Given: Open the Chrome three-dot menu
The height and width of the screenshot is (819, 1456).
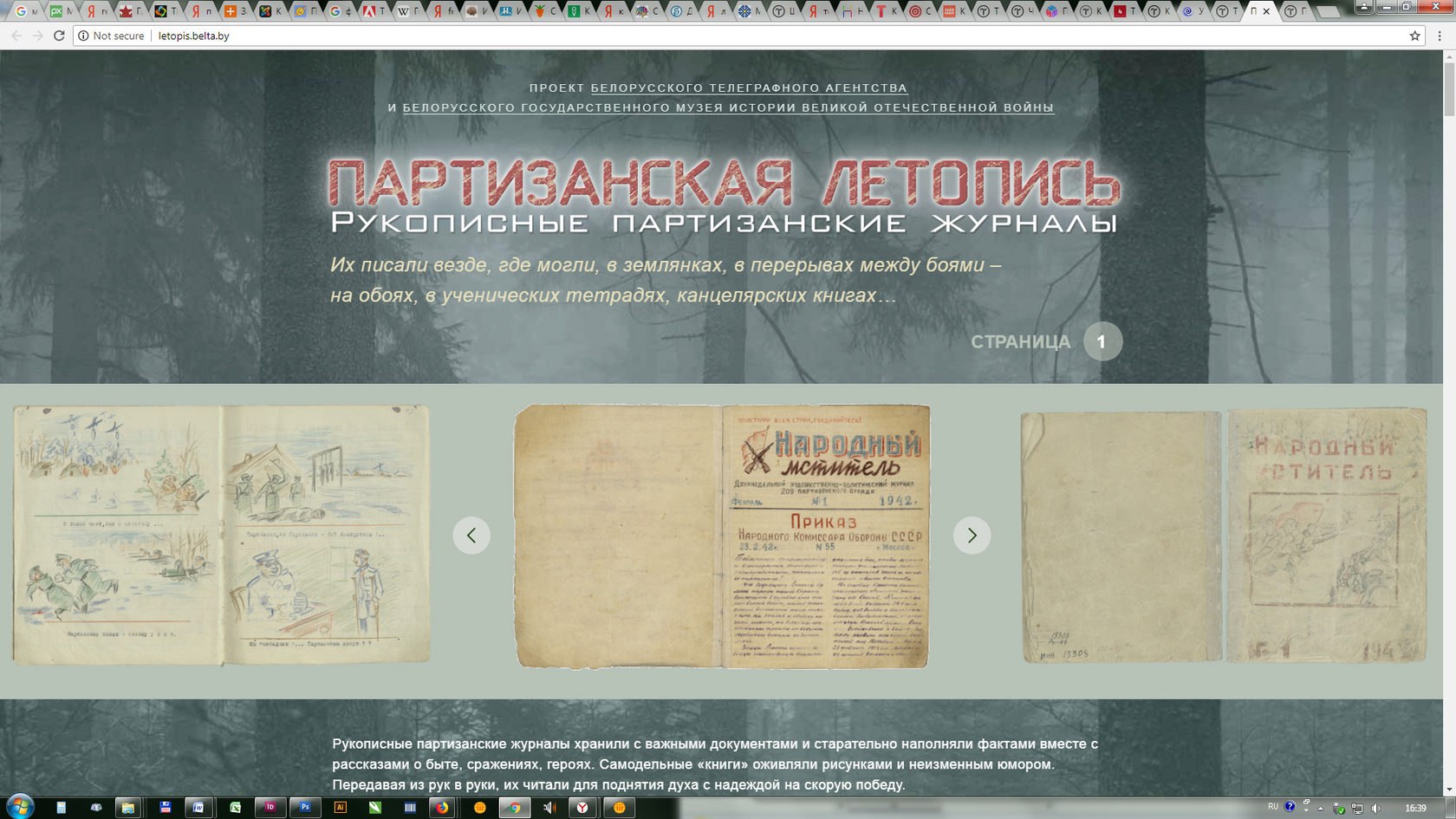Looking at the screenshot, I should click(1440, 36).
